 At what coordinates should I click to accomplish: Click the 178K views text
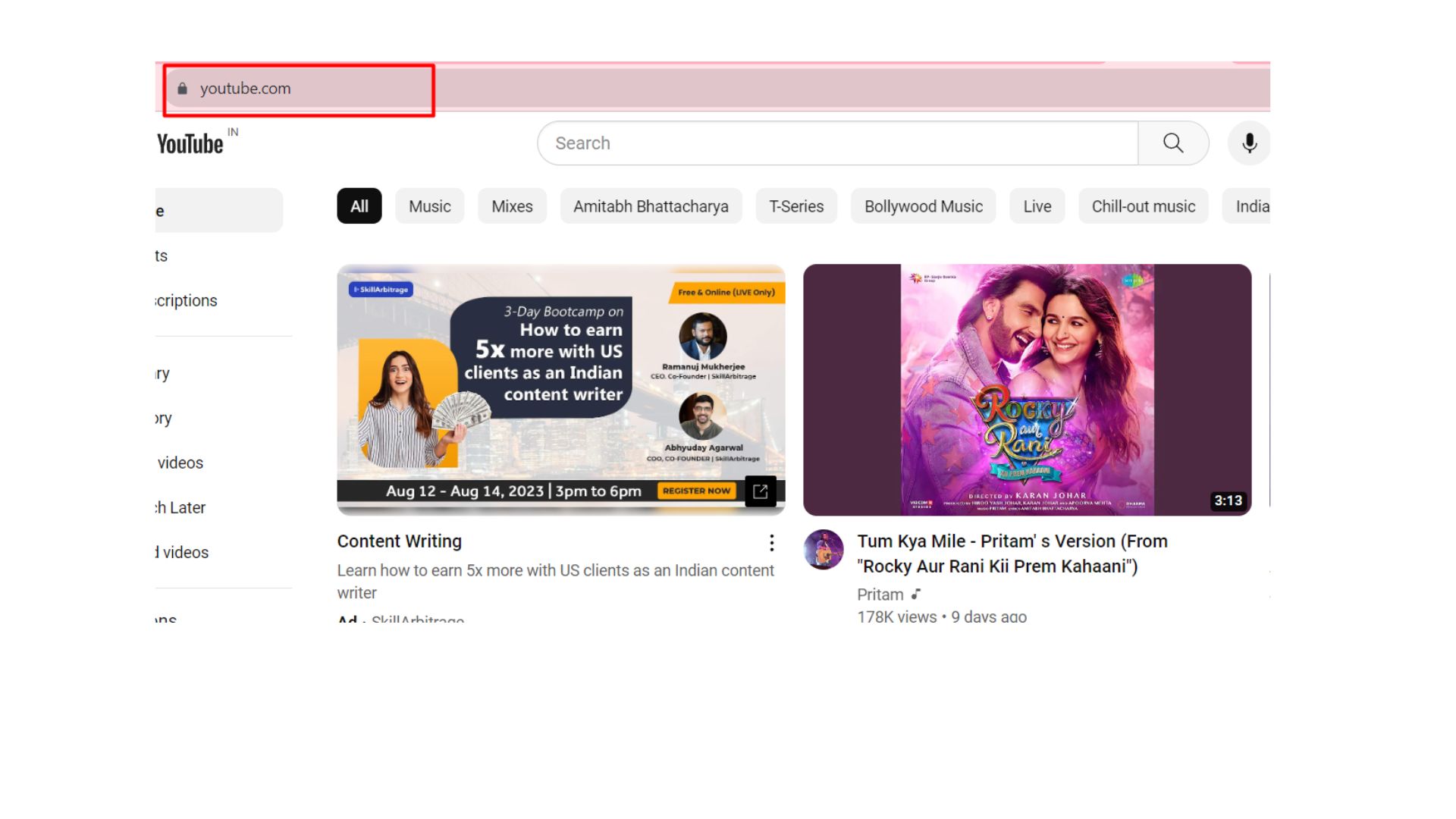tap(897, 617)
